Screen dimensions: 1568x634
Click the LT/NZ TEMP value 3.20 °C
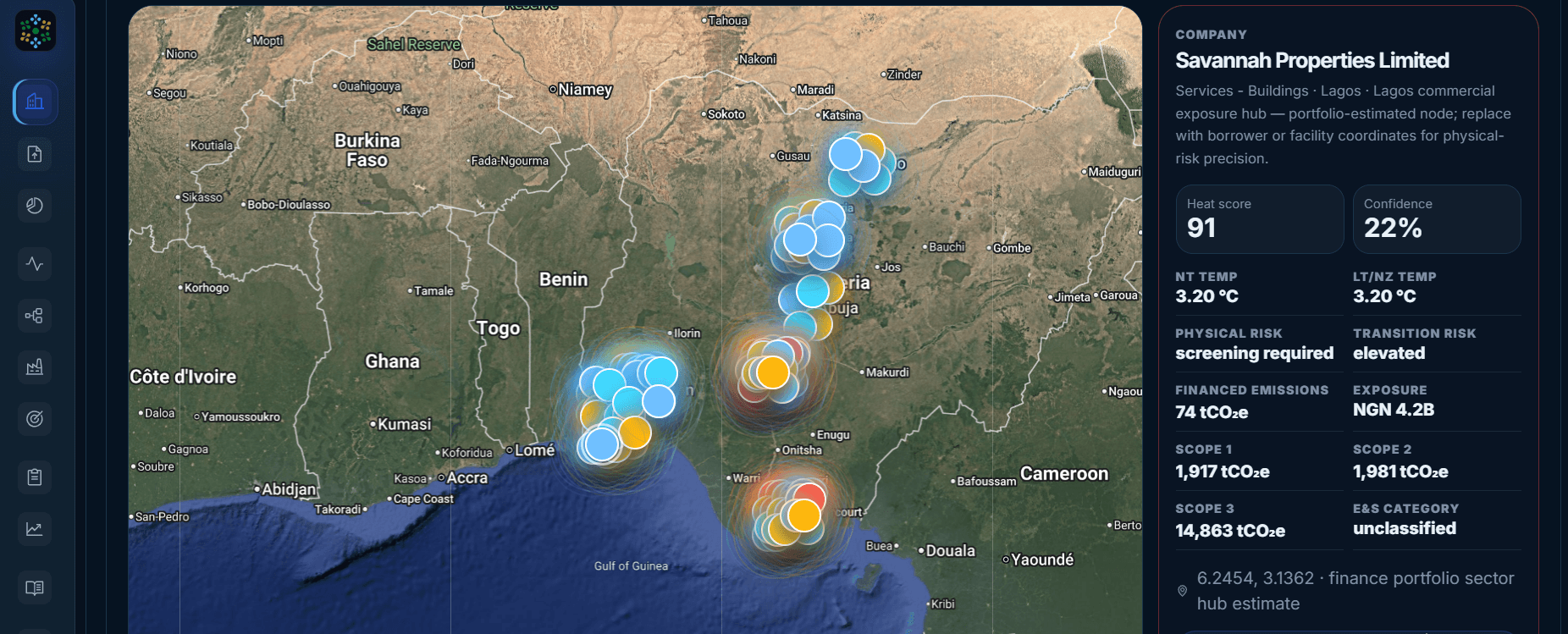coord(1384,296)
